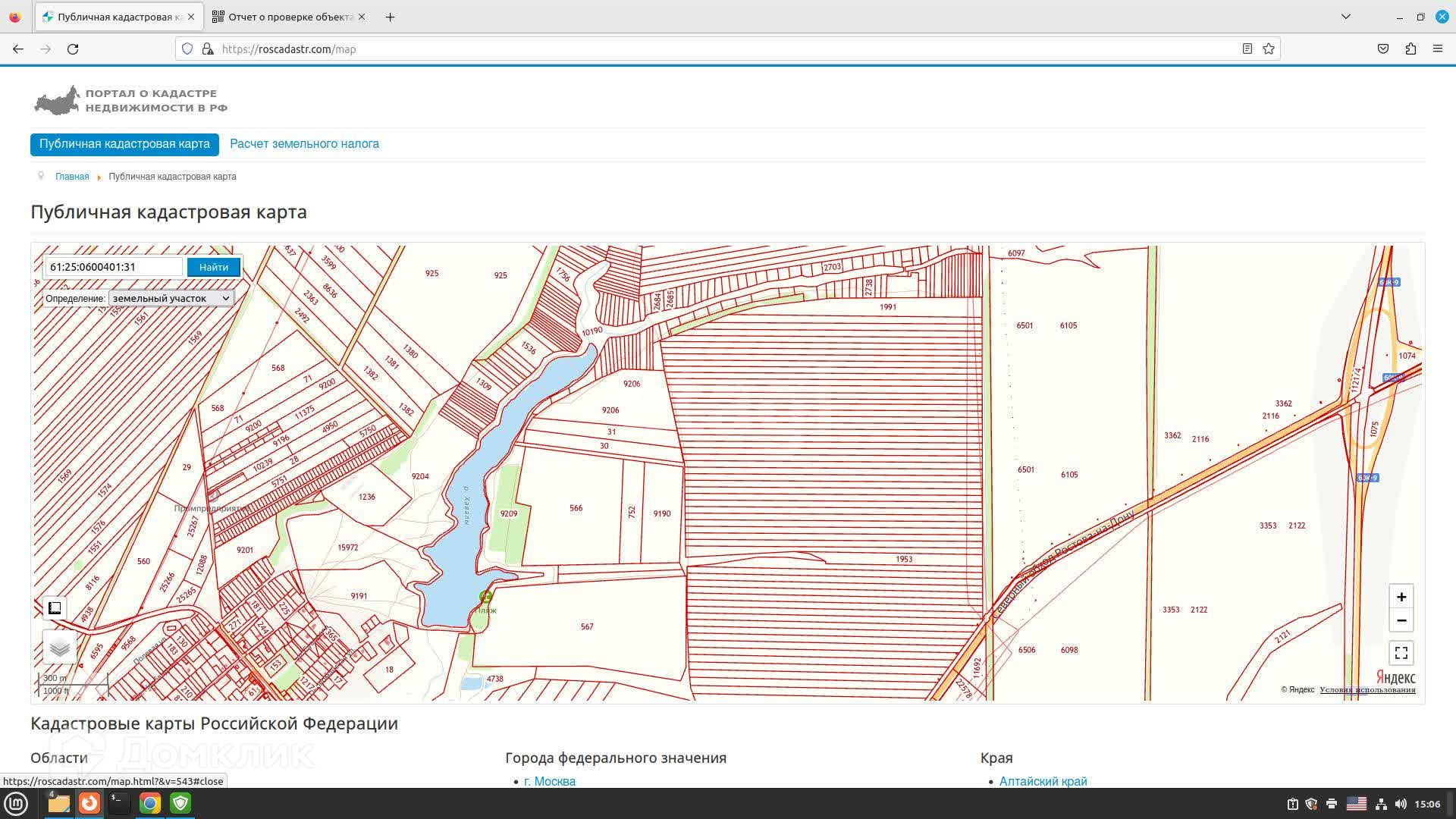Click the map zoom out minus button
1456x819 pixels.
point(1401,620)
